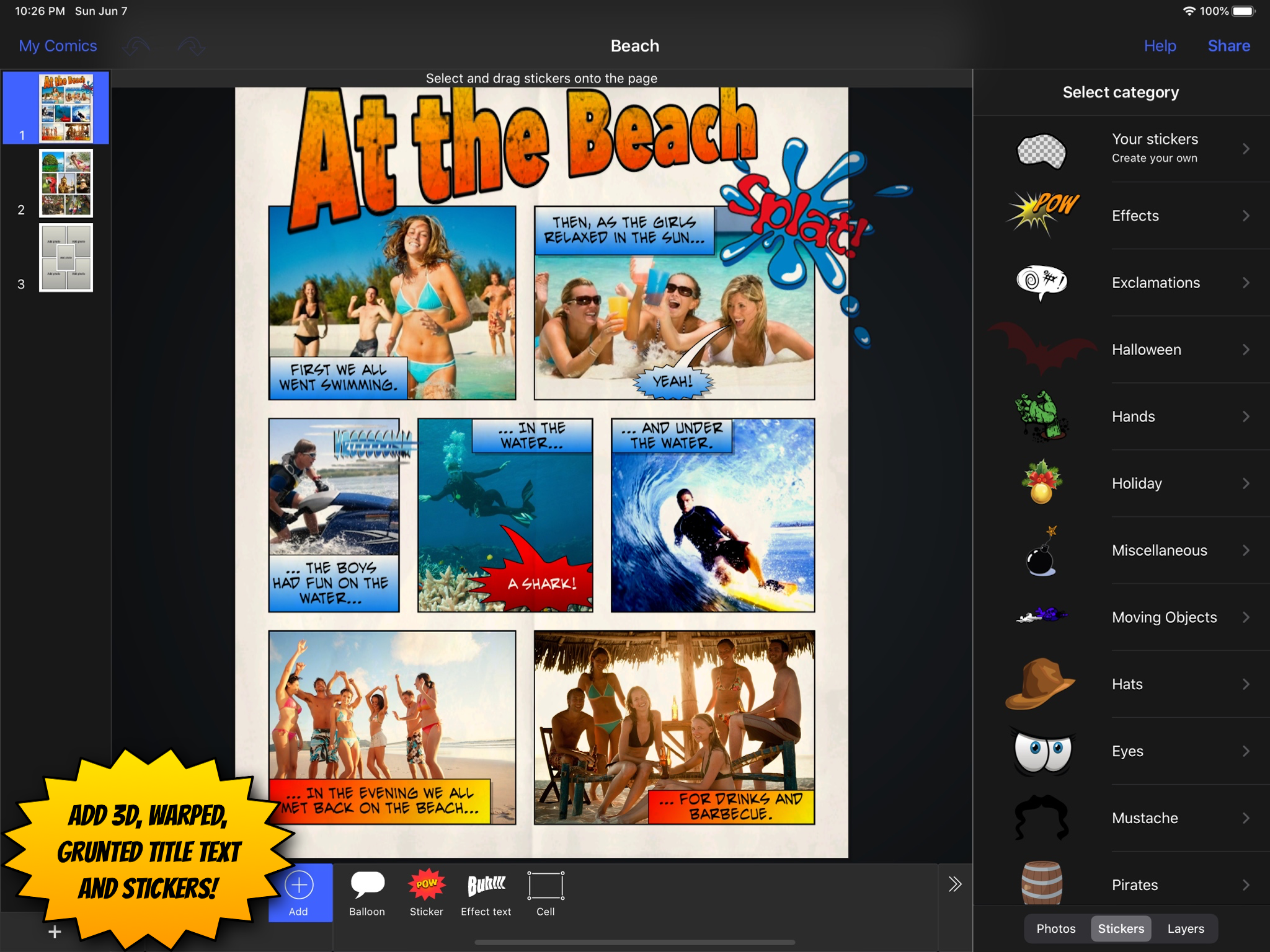
Task: Go back to My Comics
Action: coord(58,46)
